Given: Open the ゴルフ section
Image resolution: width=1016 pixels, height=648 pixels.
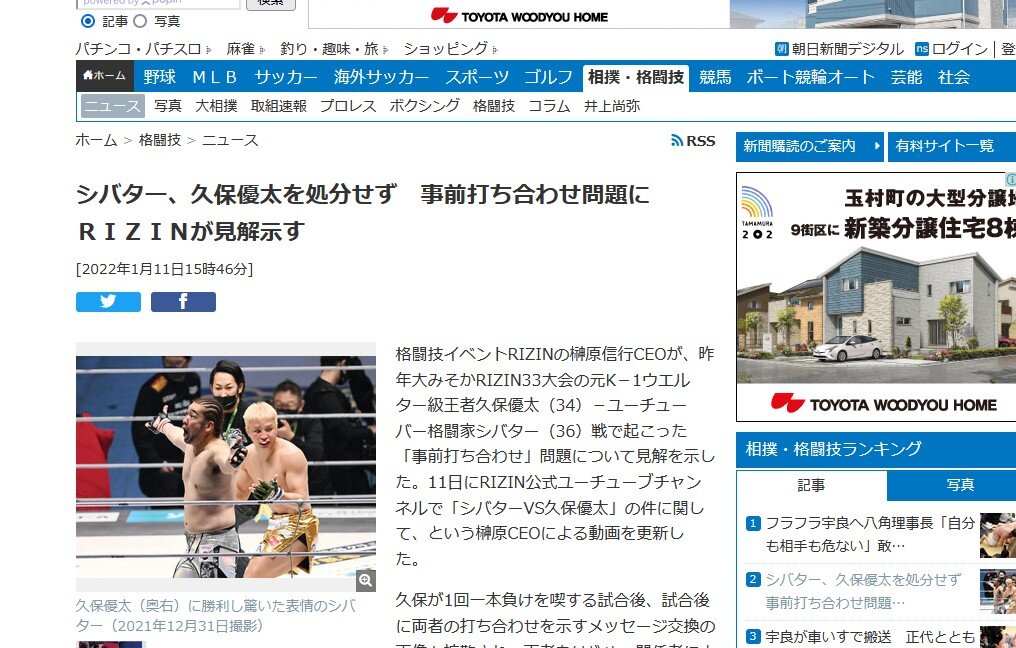Looking at the screenshot, I should click(548, 77).
